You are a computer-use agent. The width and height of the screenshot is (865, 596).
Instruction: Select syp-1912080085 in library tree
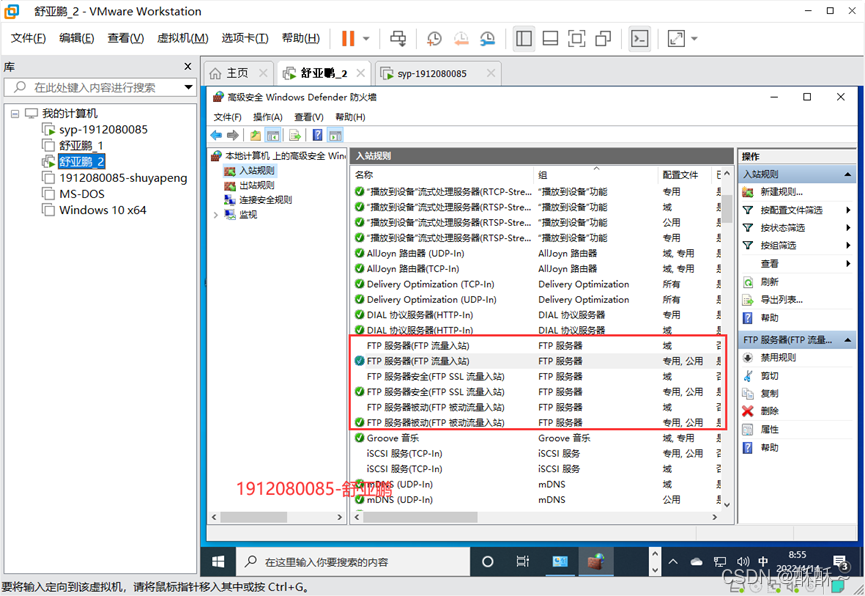coord(103,130)
